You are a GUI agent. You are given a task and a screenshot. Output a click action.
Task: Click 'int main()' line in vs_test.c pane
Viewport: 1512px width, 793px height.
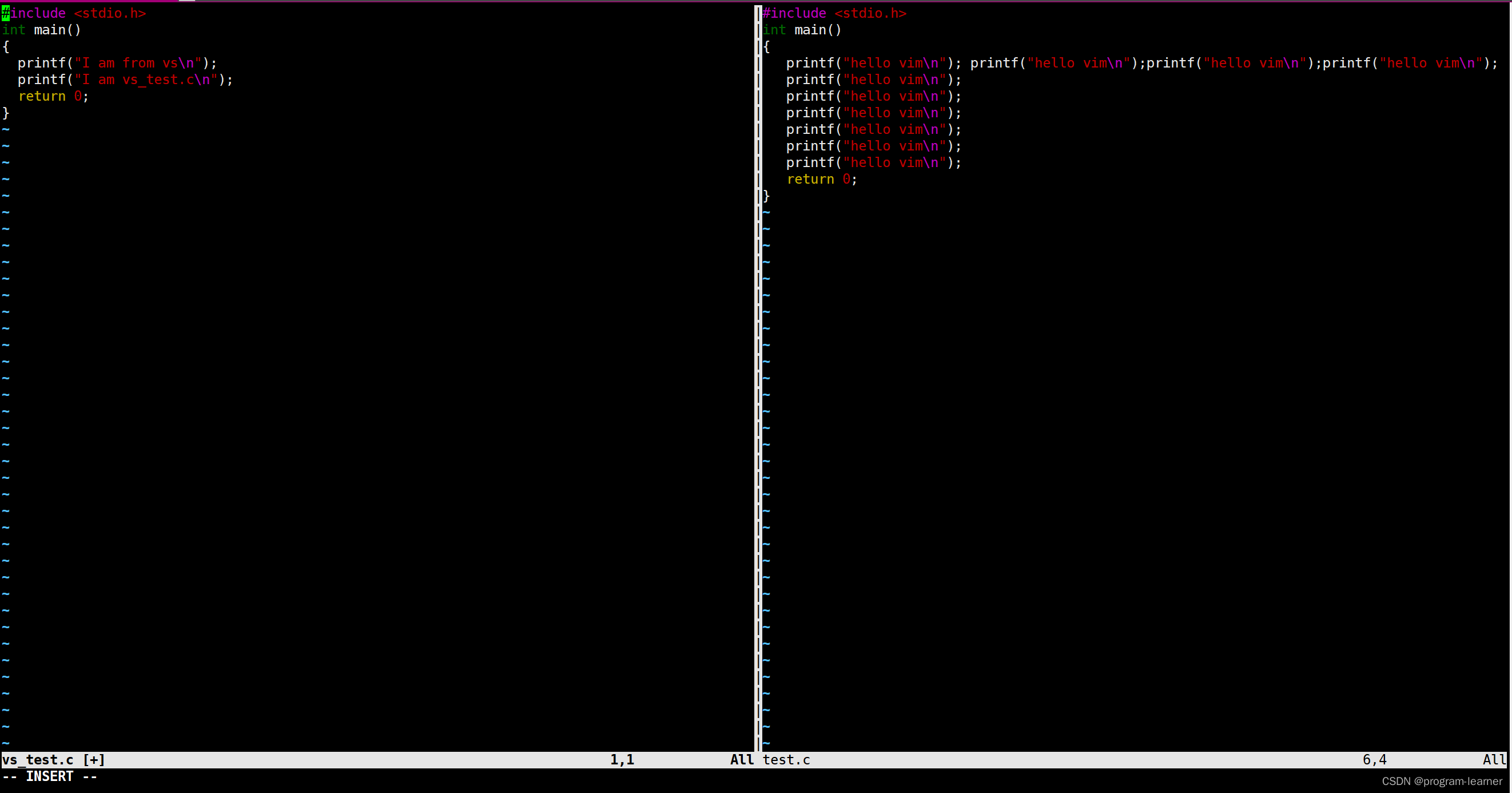pos(42,30)
